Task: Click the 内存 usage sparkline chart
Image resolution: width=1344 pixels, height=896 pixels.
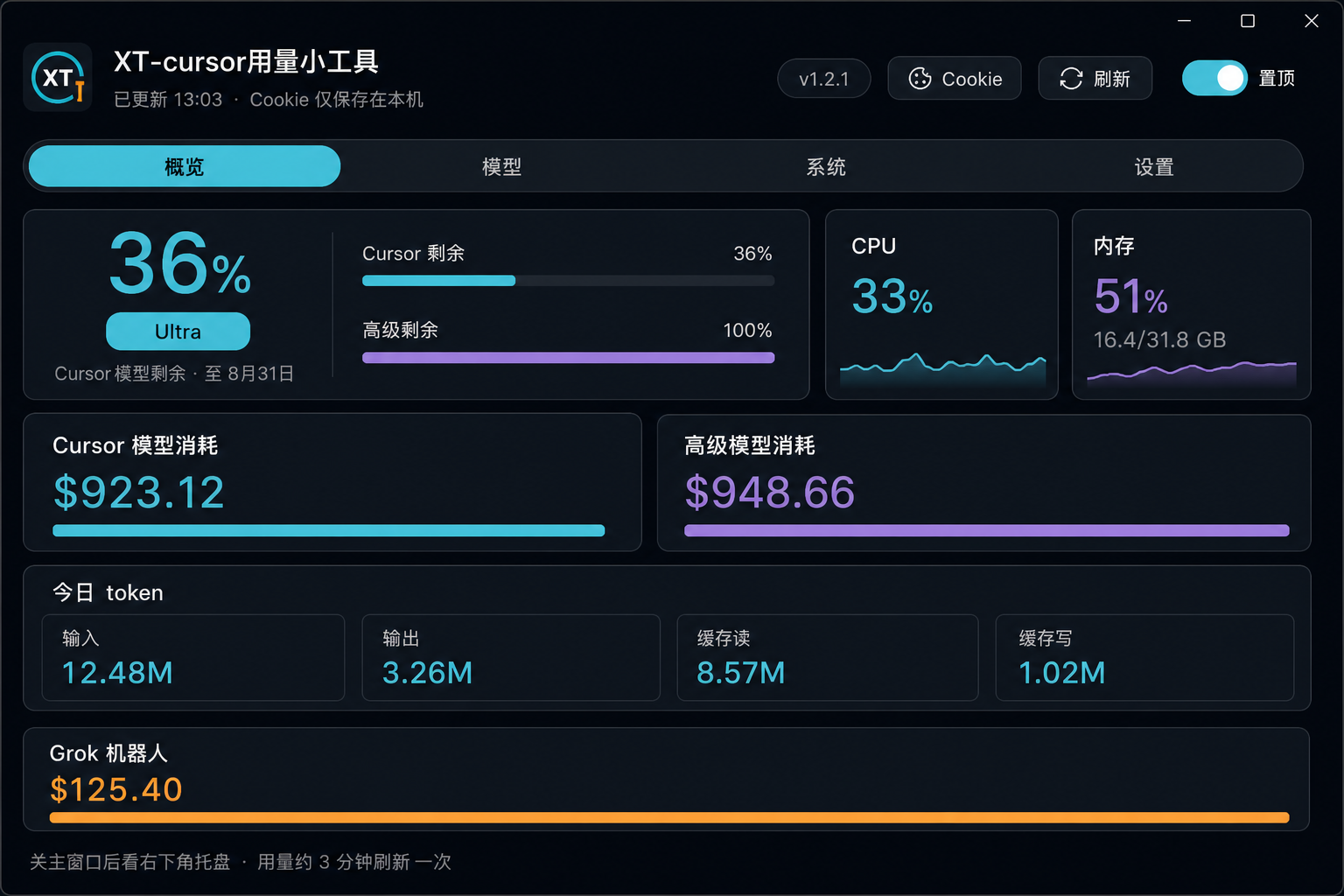Action: point(1191,374)
